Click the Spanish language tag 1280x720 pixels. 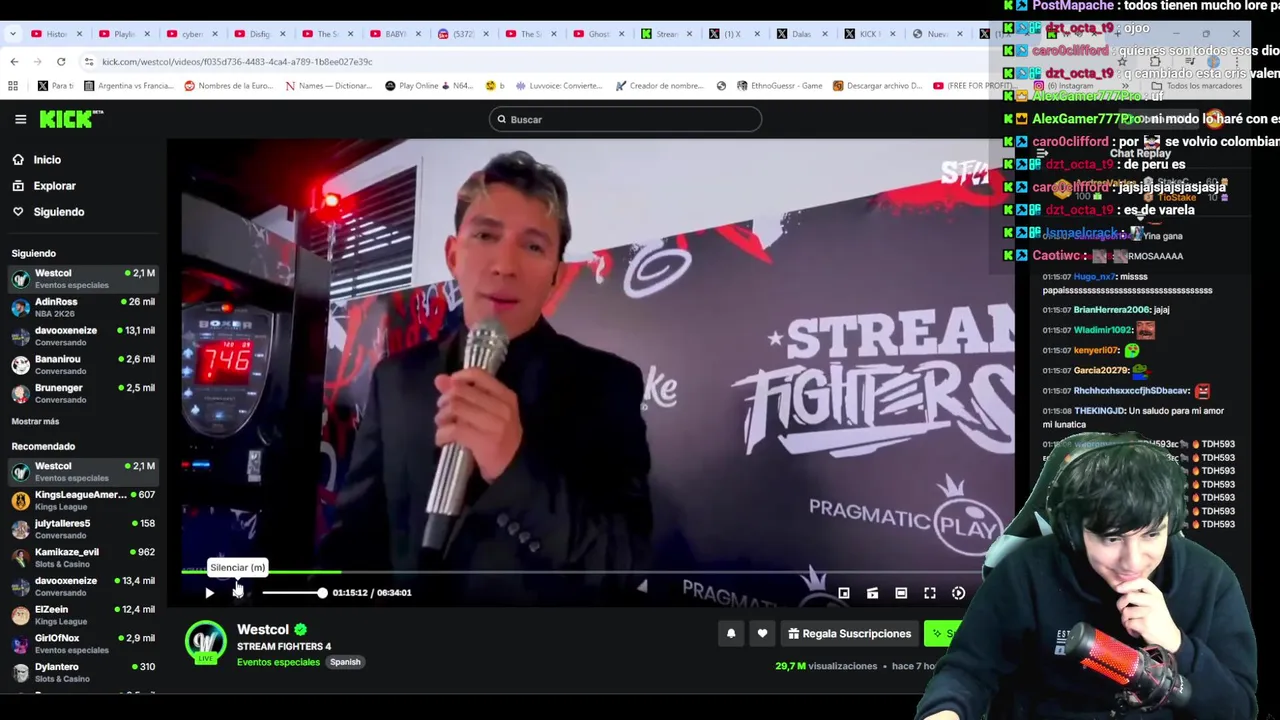(345, 662)
